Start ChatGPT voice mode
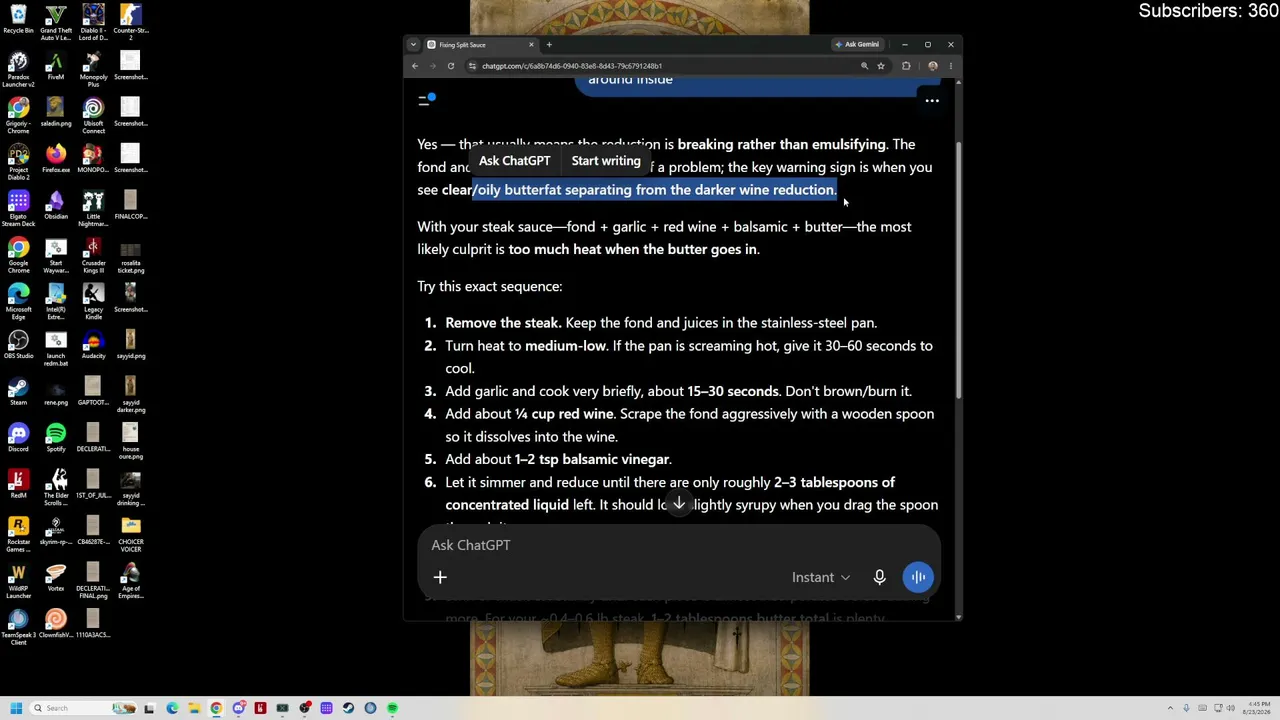The image size is (1280, 720). pos(918,577)
